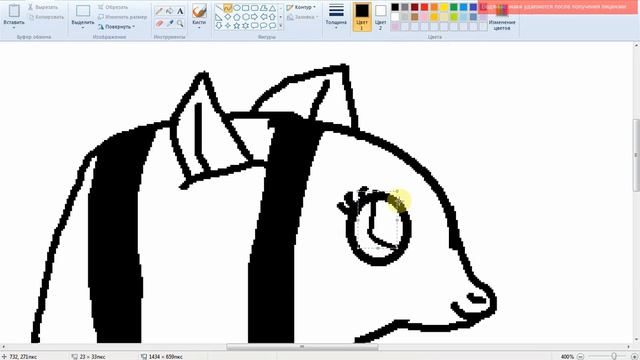Click the Обрезать crop button
Viewport: 640px width, 360px height.
[113, 7]
